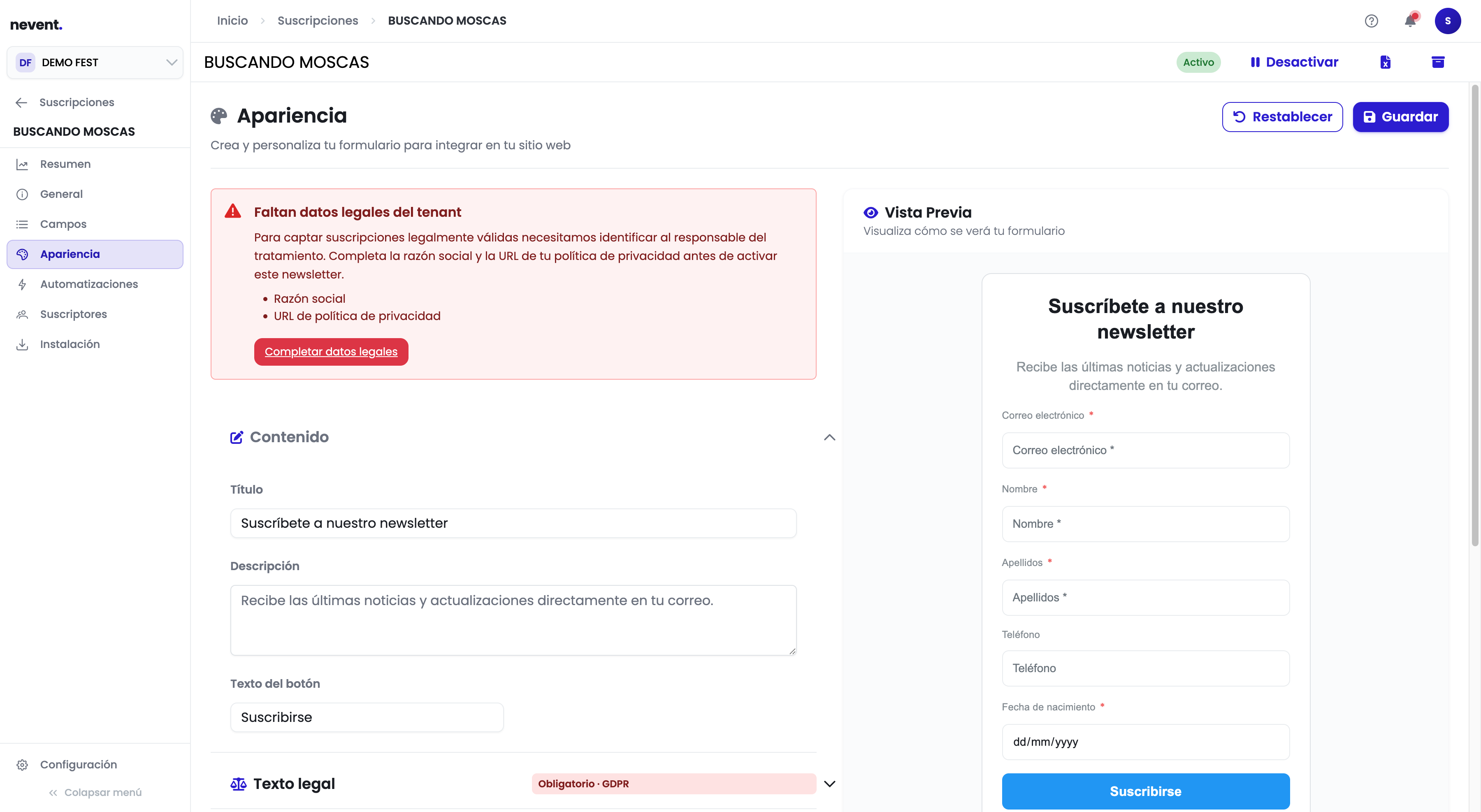Click the General info icon

tap(22, 194)
